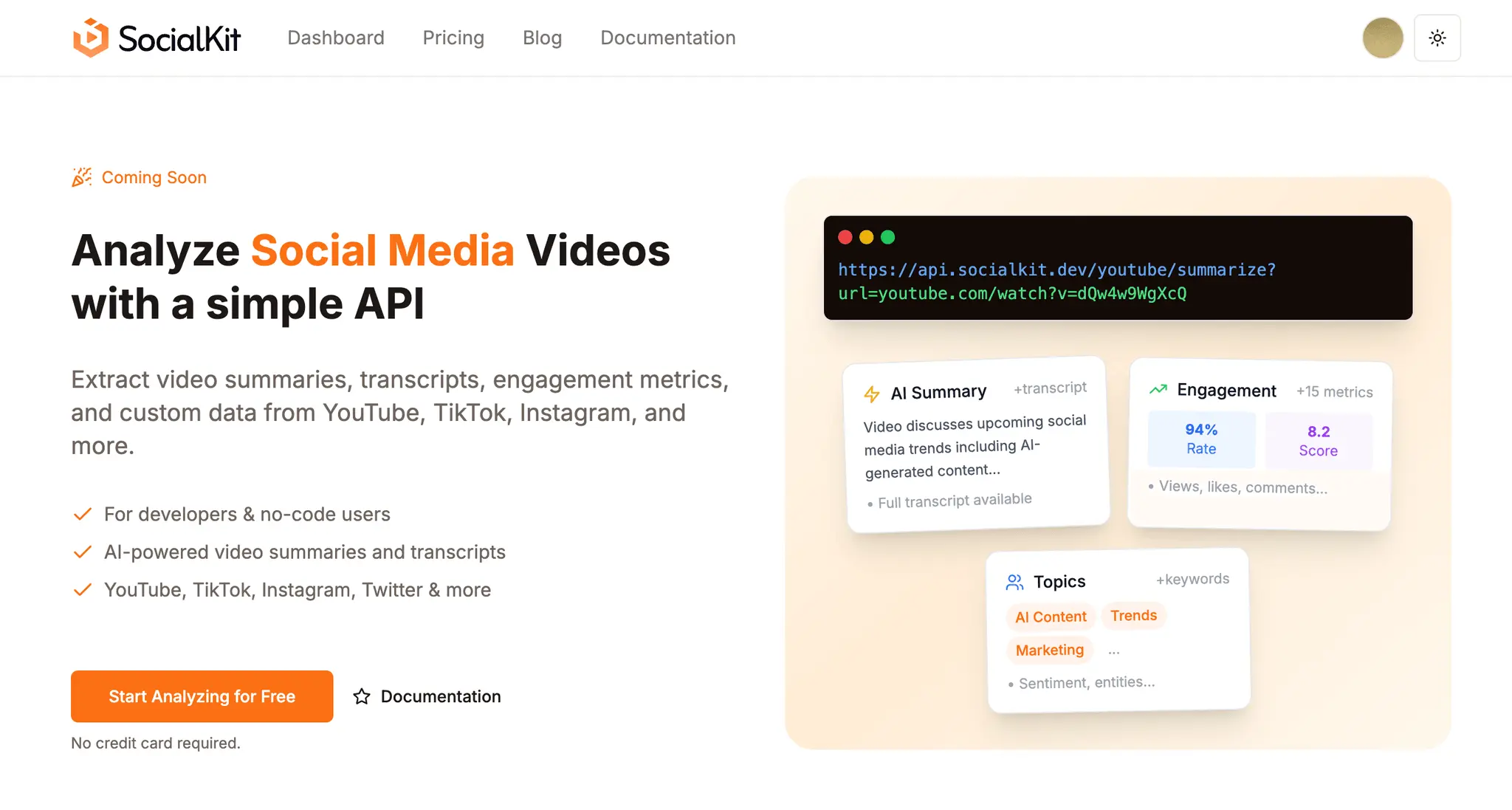Click the +transcript label in AI Summary
The image size is (1512, 810).
tap(1050, 388)
